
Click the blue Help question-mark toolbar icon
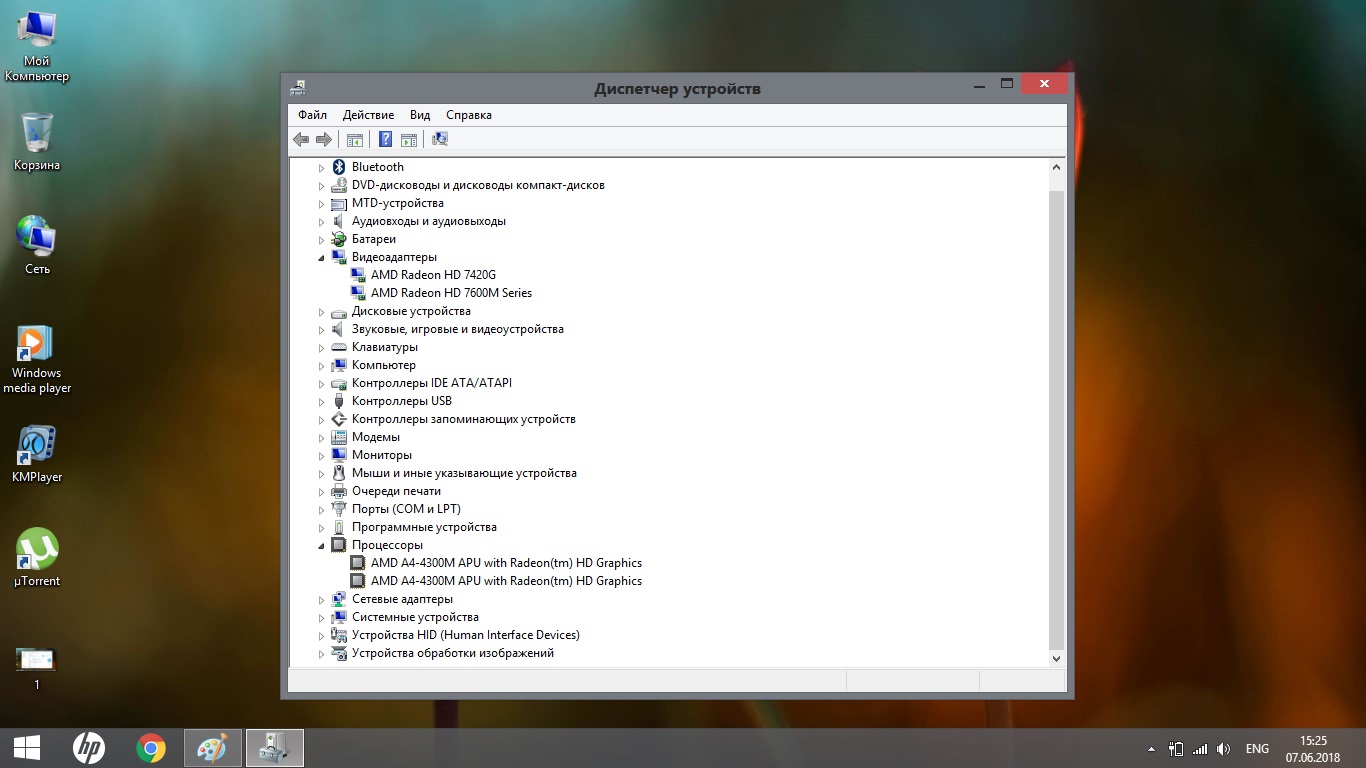pos(385,139)
